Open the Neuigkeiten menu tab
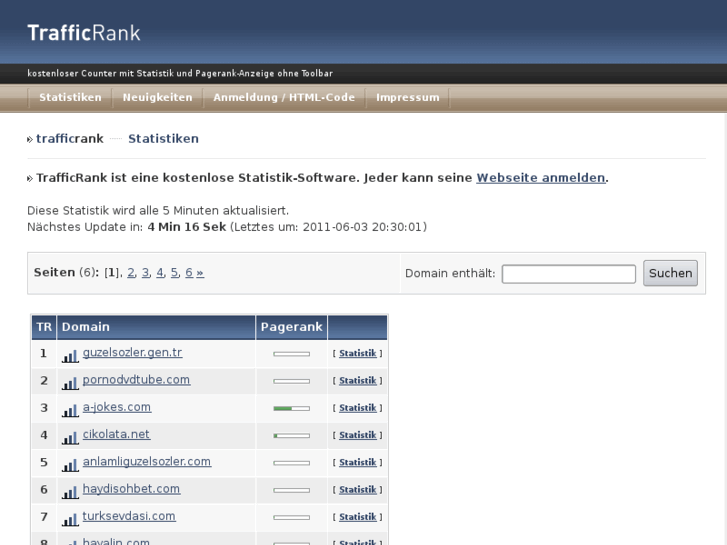The height and width of the screenshot is (545, 727). coord(158,97)
